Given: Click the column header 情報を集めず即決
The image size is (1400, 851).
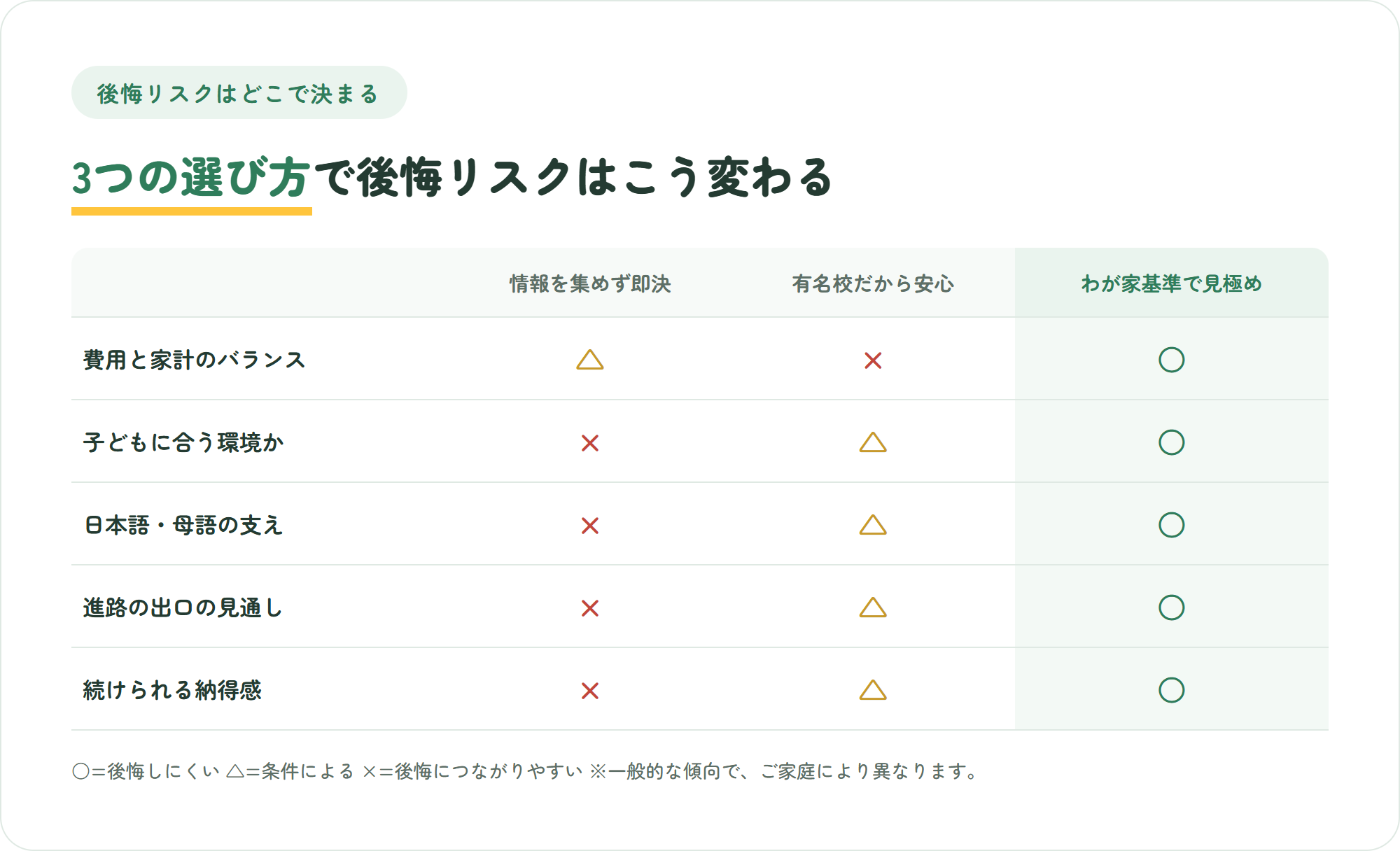Looking at the screenshot, I should coord(590,283).
